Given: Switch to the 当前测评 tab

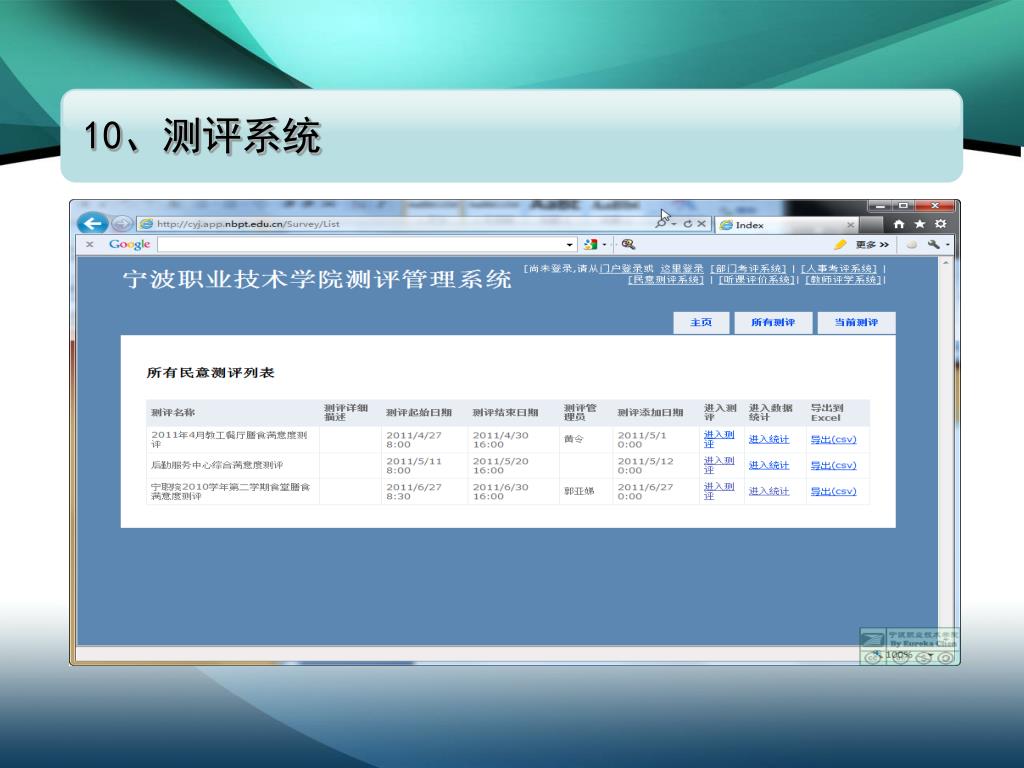Looking at the screenshot, I should coord(856,323).
